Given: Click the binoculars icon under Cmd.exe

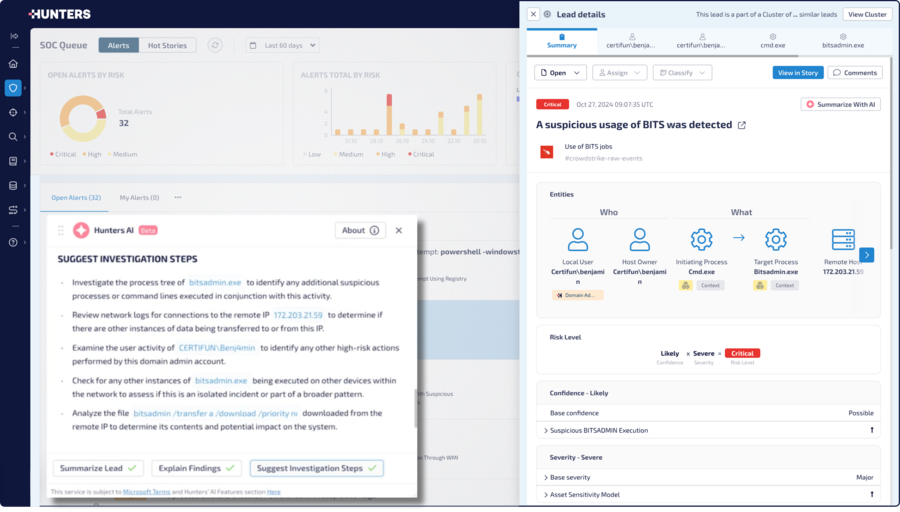Looking at the screenshot, I should coord(685,285).
